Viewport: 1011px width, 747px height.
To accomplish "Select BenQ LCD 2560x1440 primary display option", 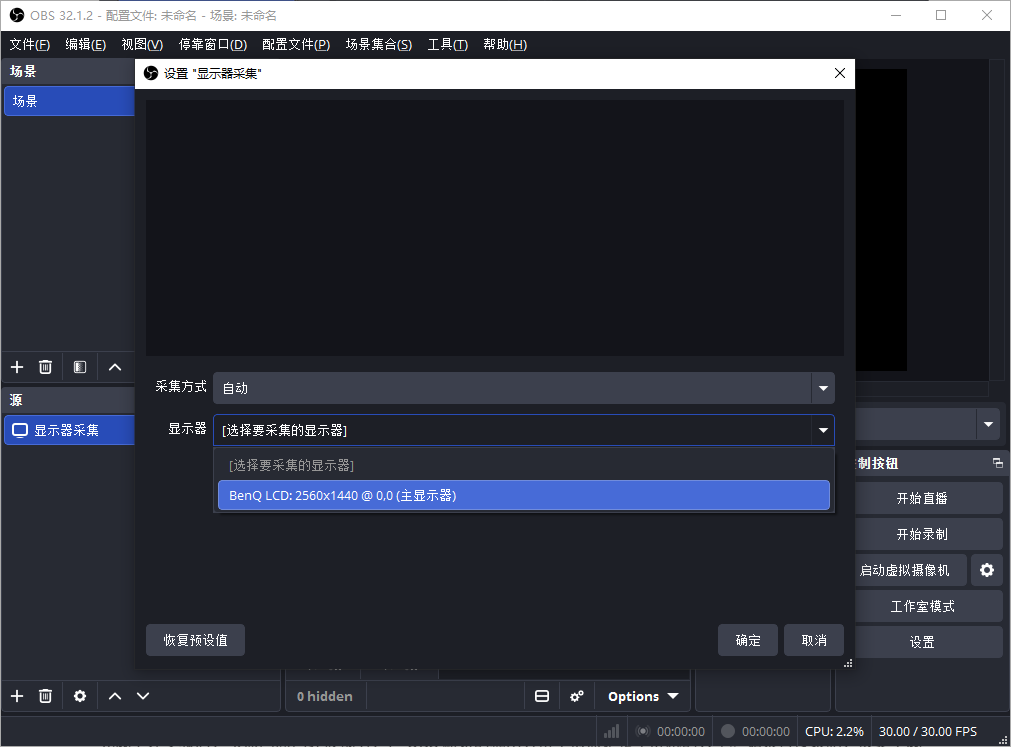I will pyautogui.click(x=524, y=496).
